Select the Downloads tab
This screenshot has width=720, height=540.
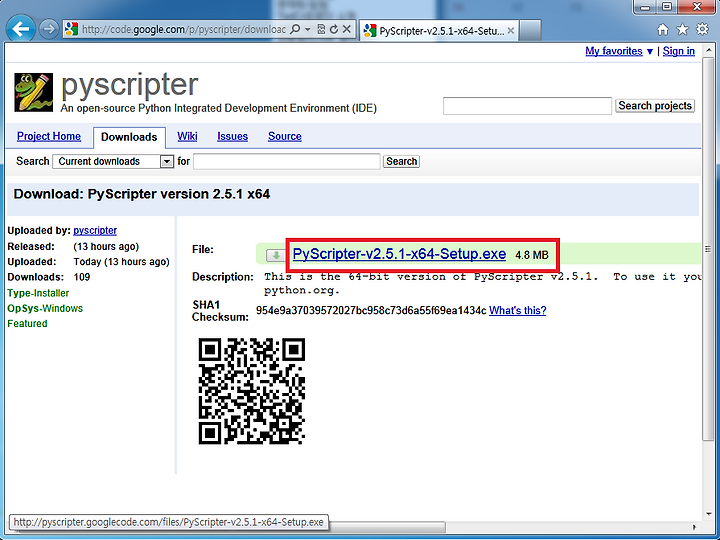pyautogui.click(x=129, y=137)
